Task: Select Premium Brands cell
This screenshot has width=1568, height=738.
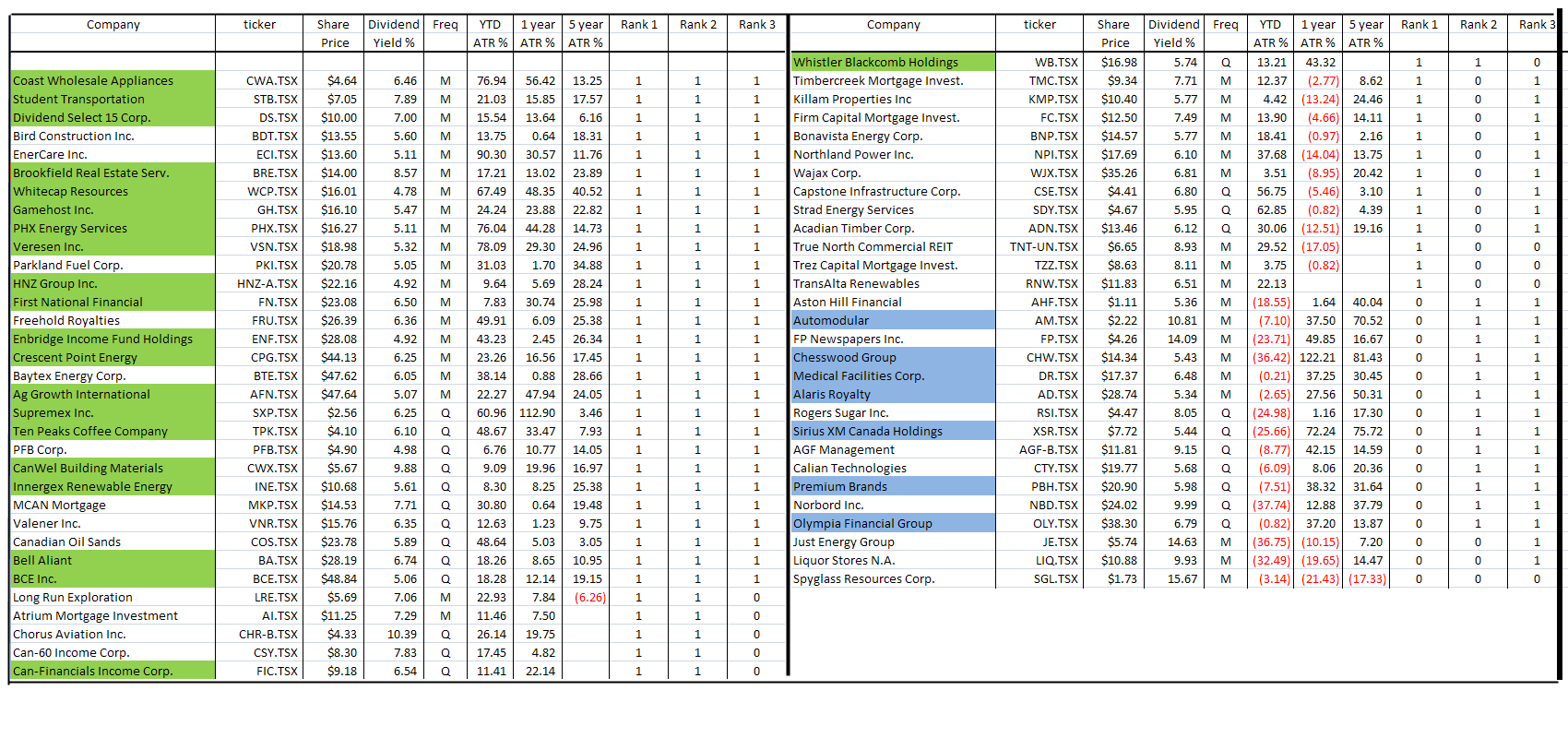Action: tap(893, 486)
